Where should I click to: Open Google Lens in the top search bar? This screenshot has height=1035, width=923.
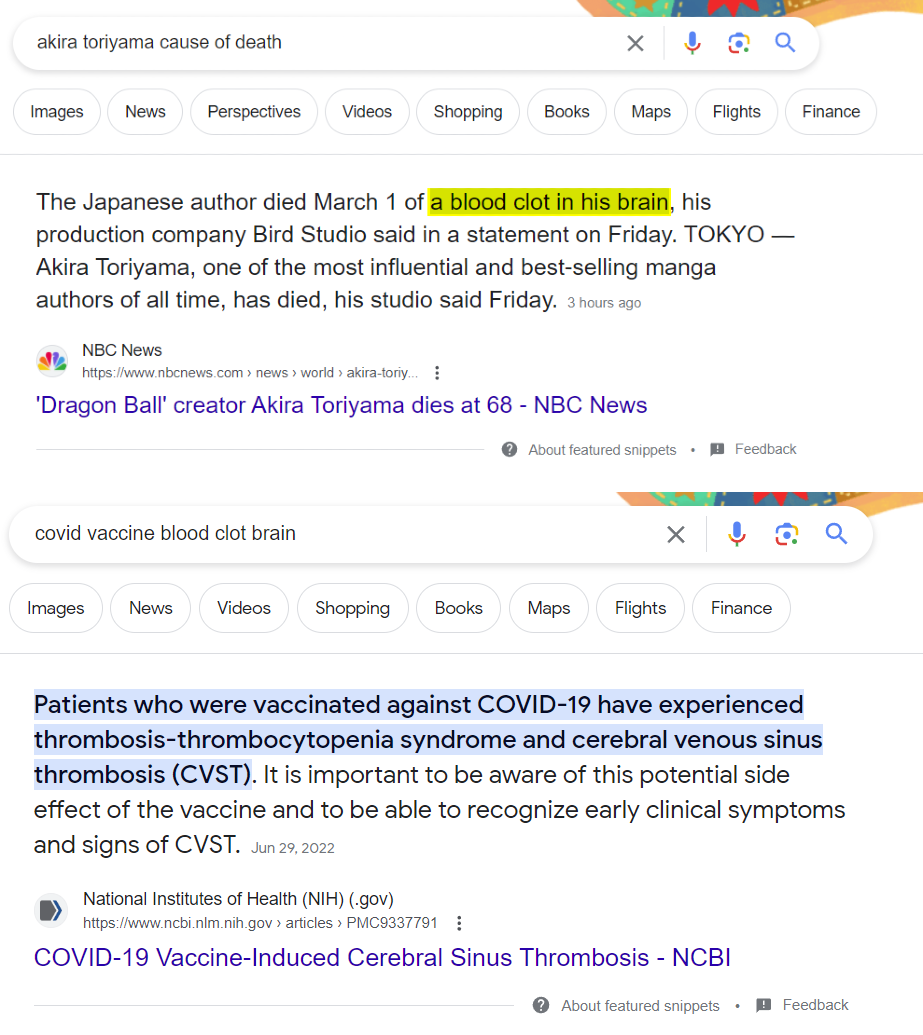(739, 44)
